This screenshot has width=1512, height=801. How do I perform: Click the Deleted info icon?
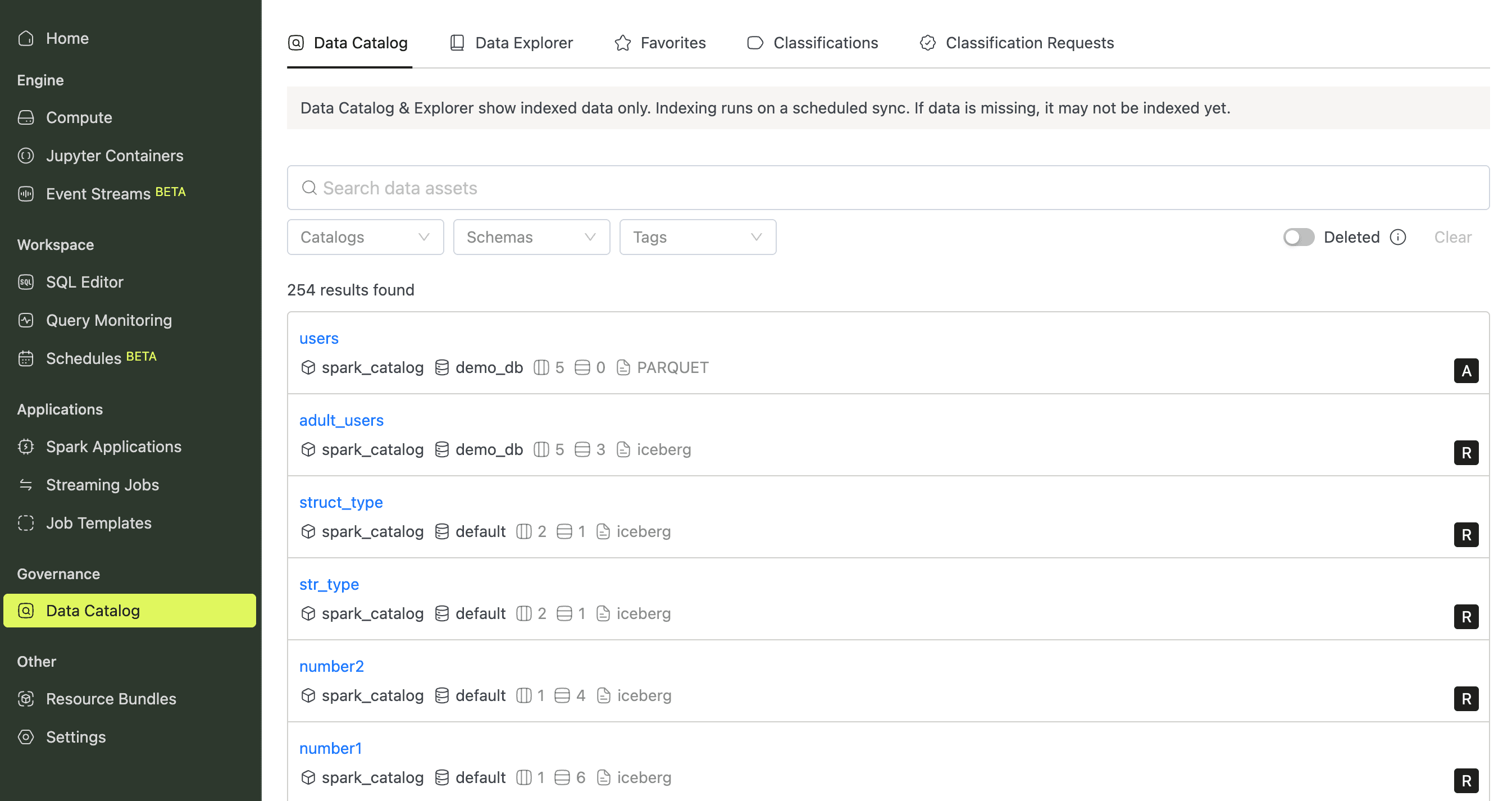tap(1397, 237)
